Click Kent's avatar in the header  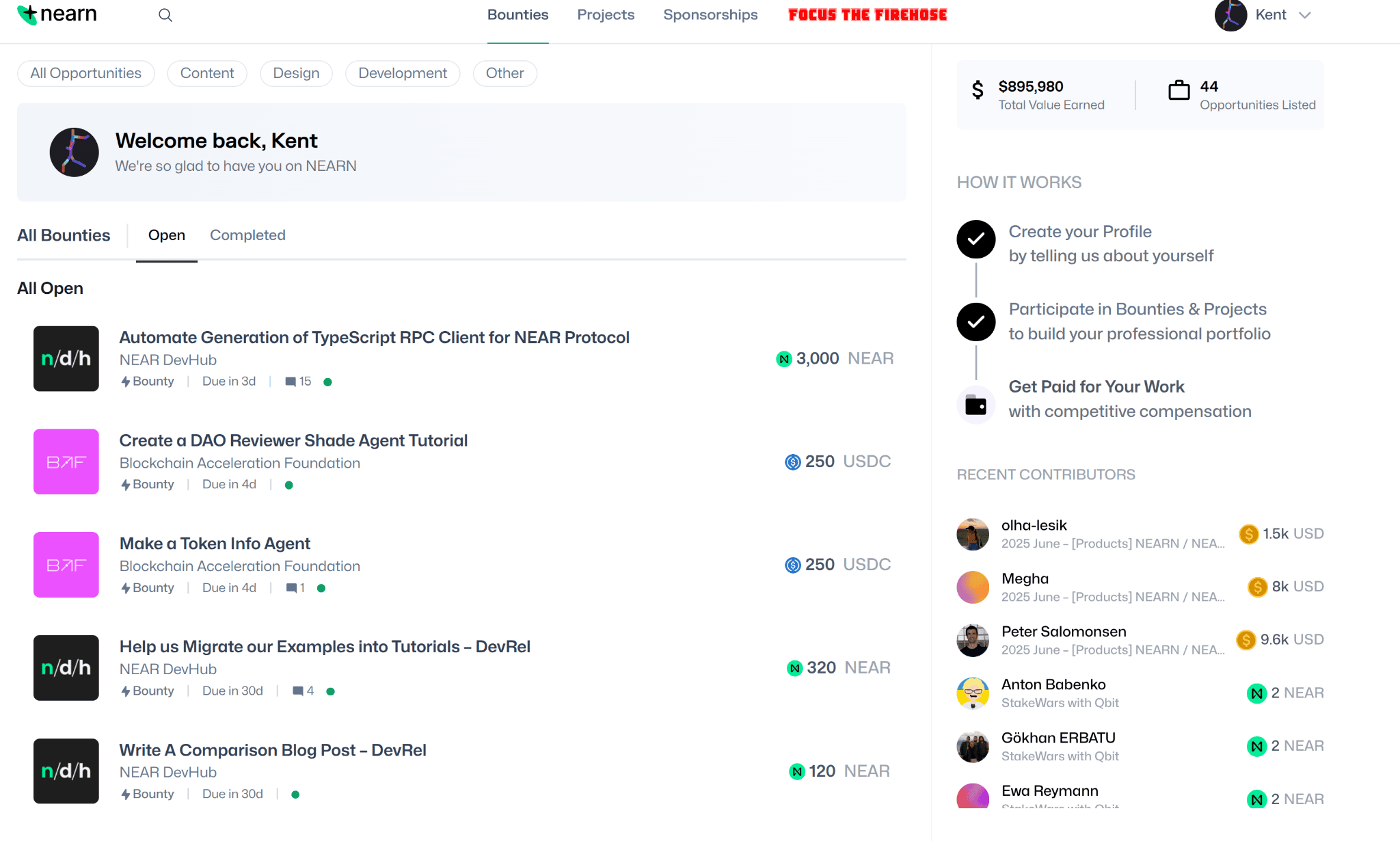[x=1230, y=15]
